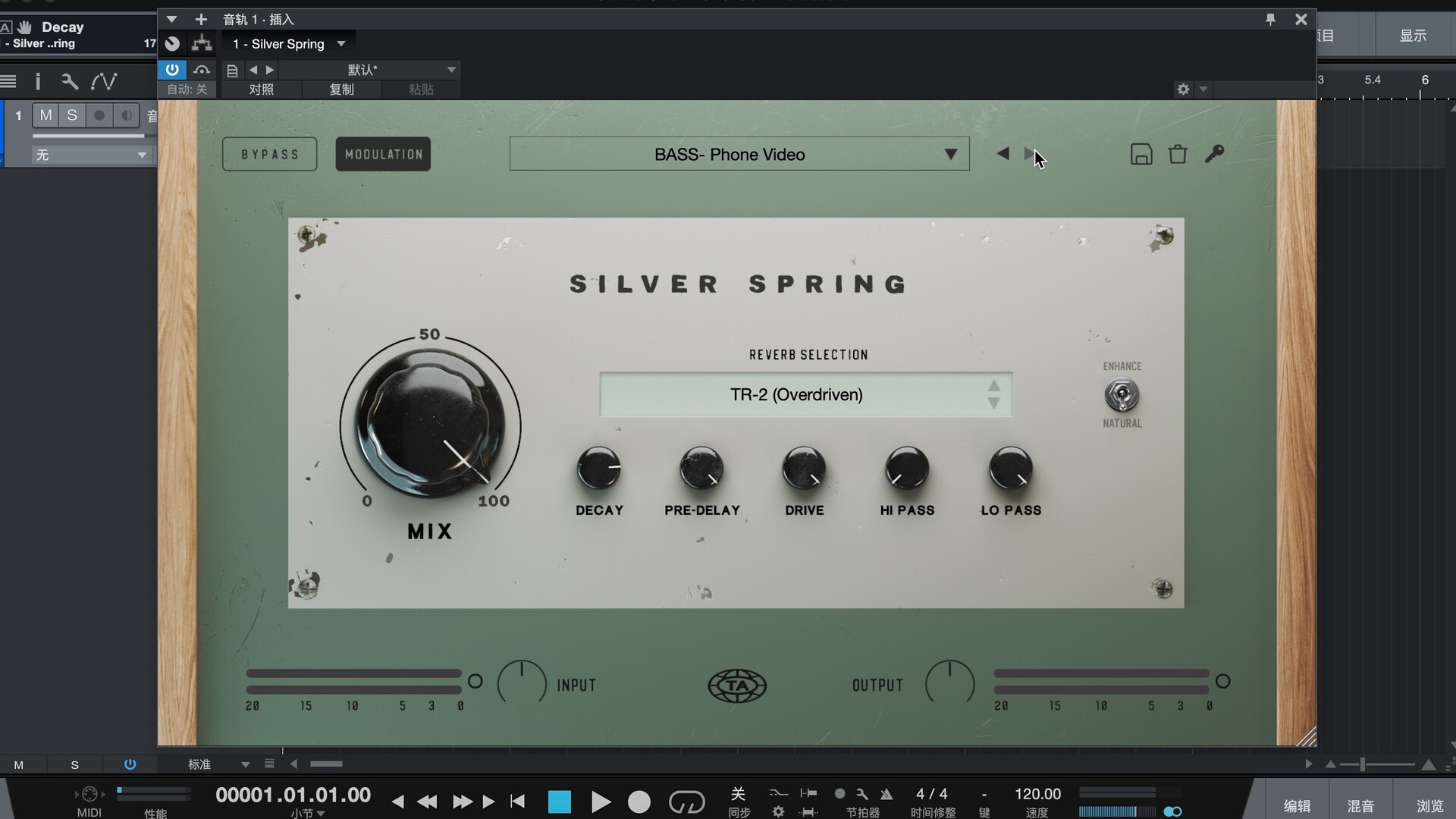Open the track list icon
Viewport: 1456px width, 819px height.
[x=8, y=81]
